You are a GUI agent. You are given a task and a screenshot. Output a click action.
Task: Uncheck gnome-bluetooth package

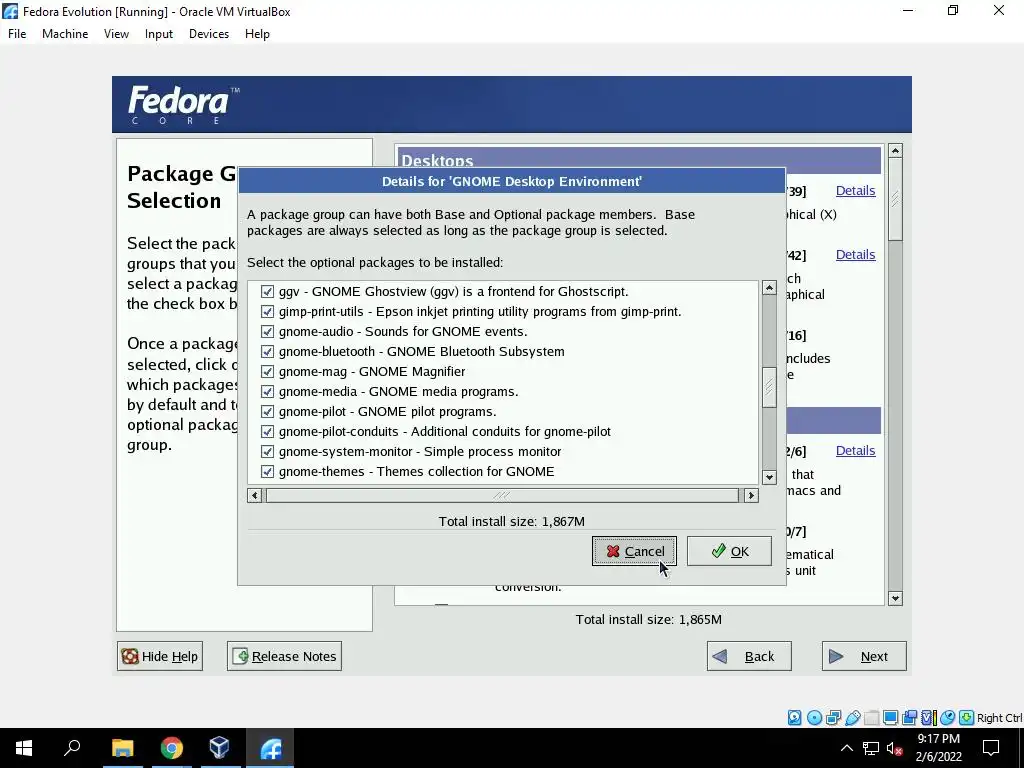(x=267, y=351)
